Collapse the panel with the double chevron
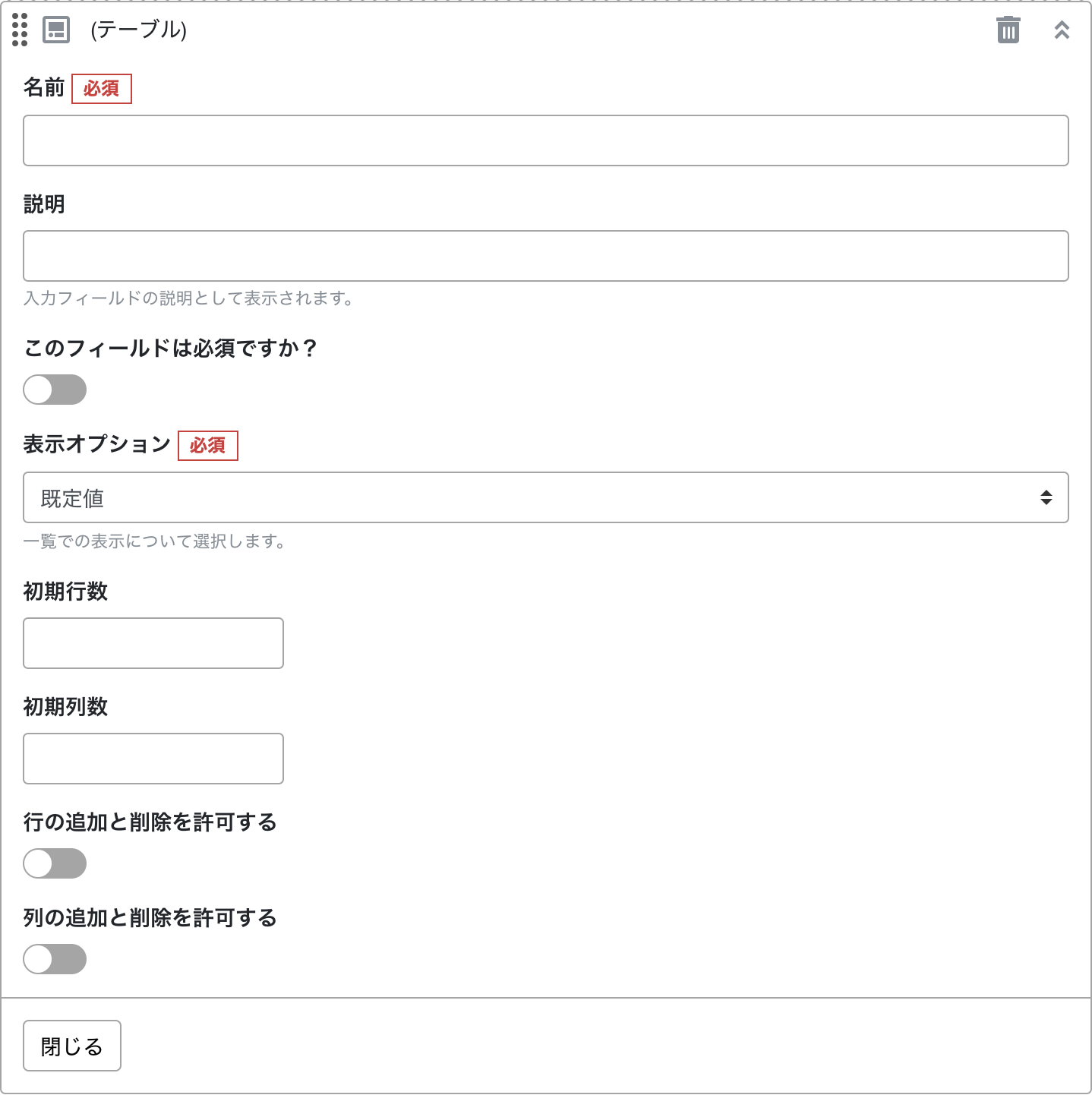The image size is (1092, 1095). [x=1062, y=30]
